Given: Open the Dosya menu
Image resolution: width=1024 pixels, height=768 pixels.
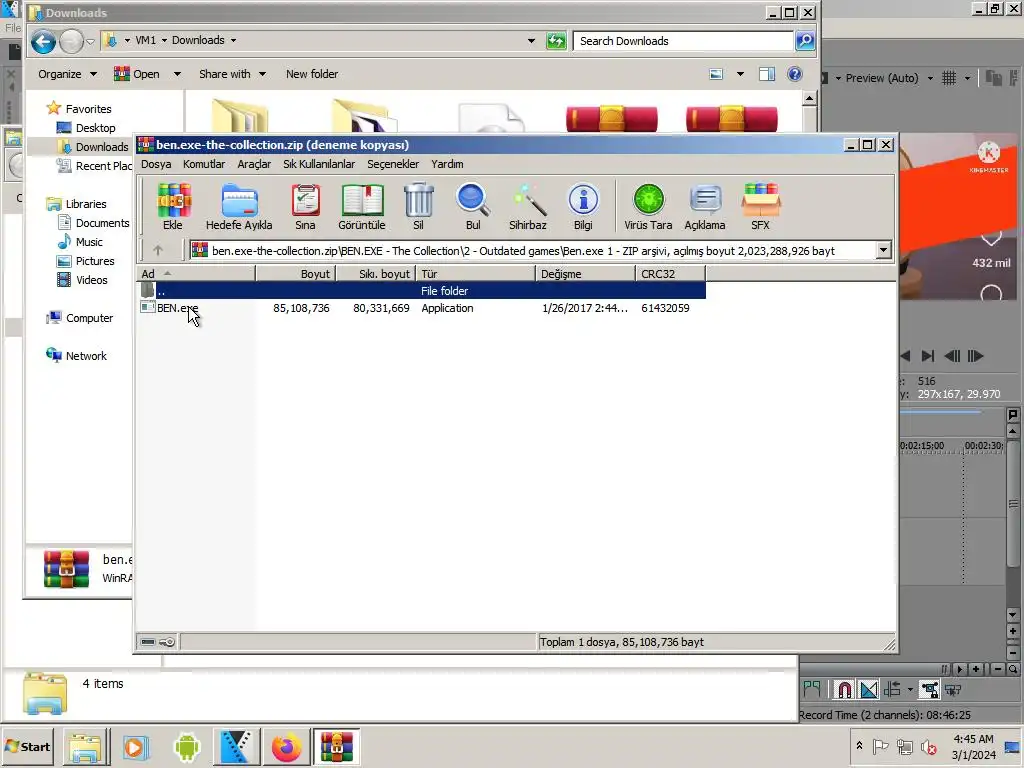Looking at the screenshot, I should [156, 164].
